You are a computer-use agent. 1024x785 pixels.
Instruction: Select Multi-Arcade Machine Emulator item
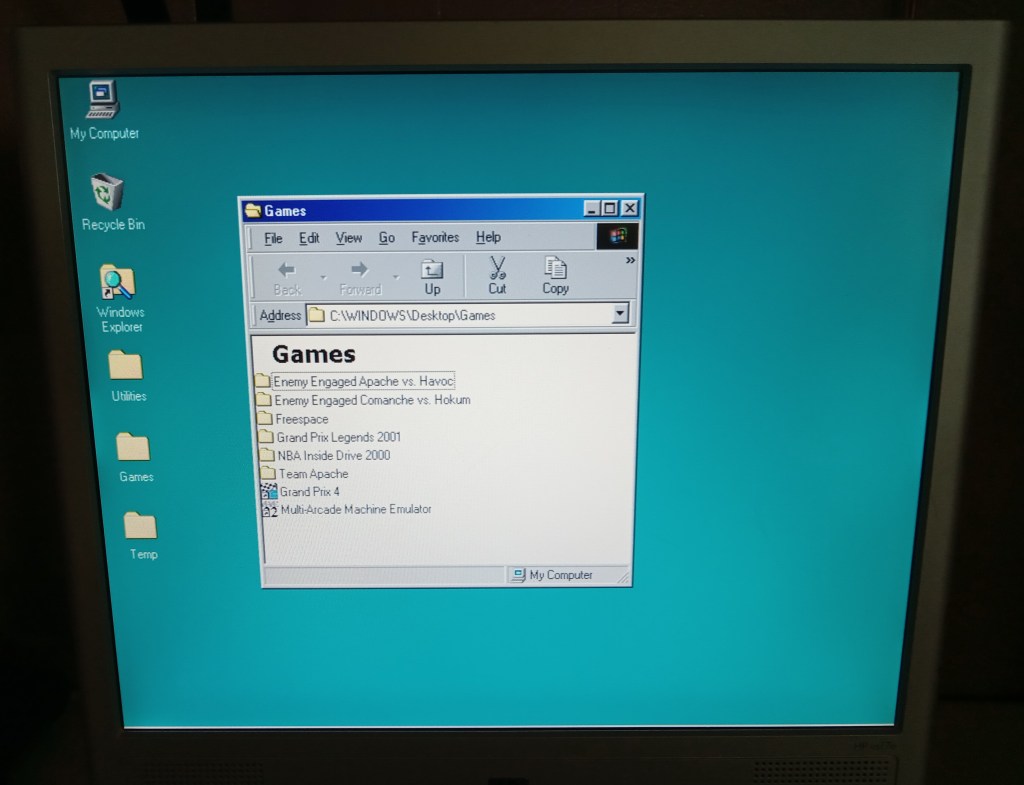click(x=355, y=510)
